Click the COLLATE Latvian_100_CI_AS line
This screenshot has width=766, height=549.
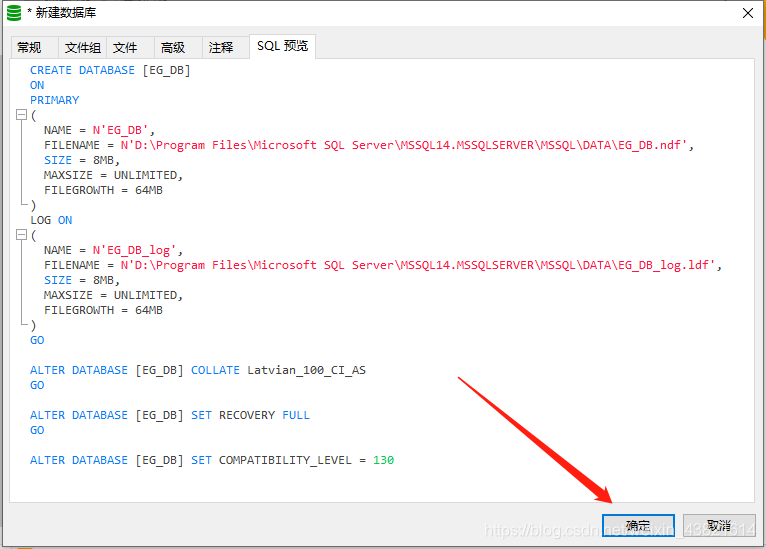coord(198,370)
